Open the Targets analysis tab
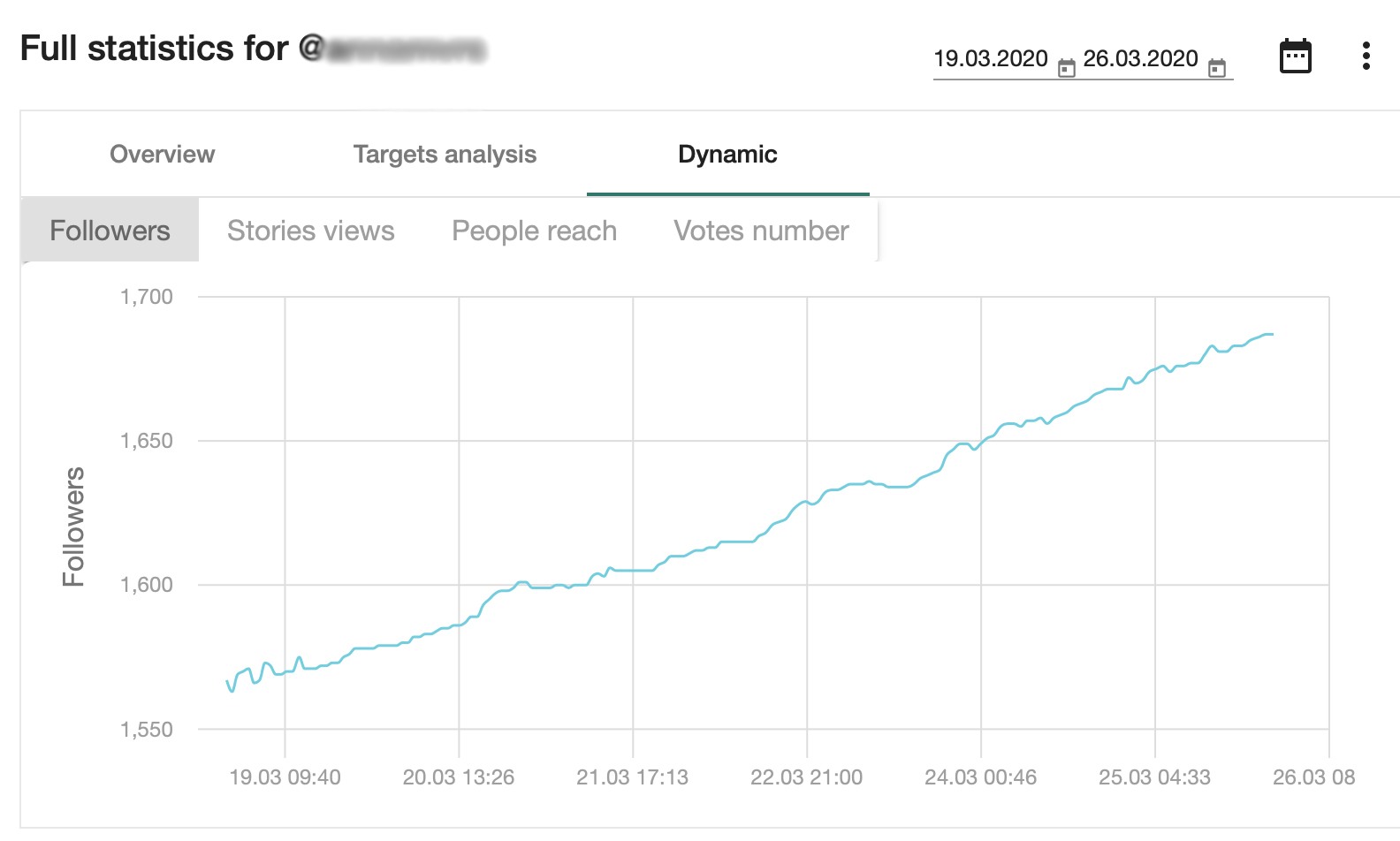1400x841 pixels. pos(445,155)
